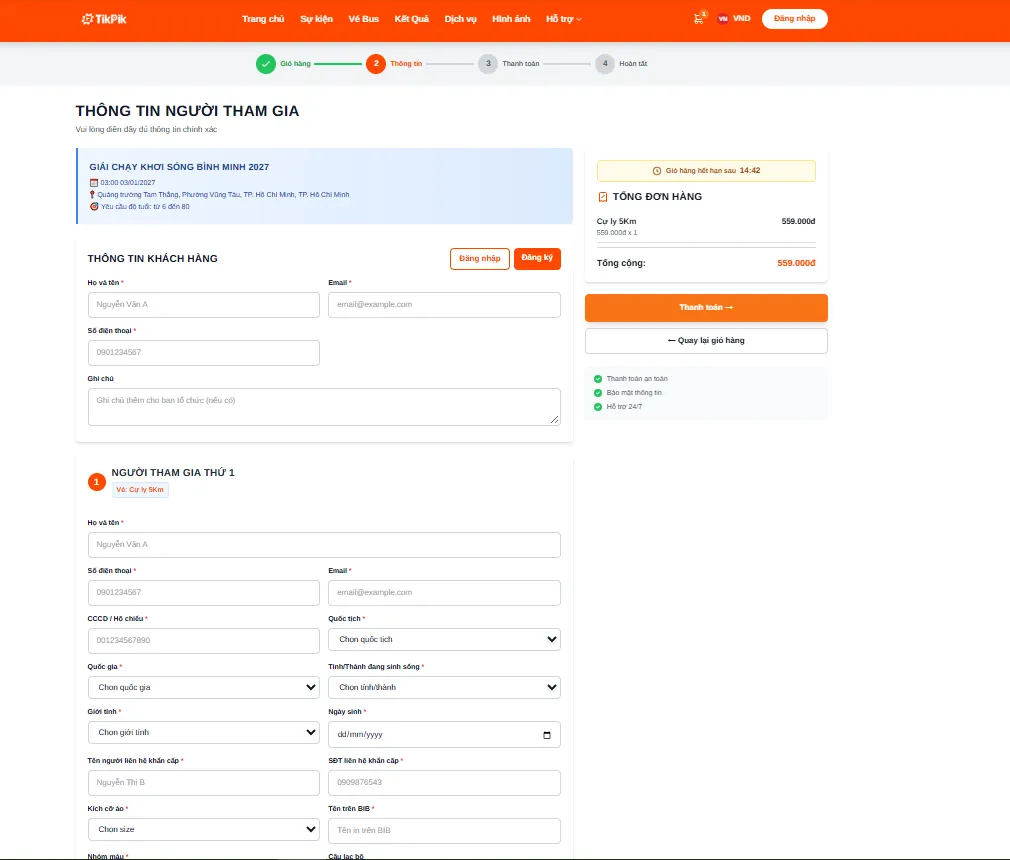
Task: Expand the Hỗ trợ menu
Action: (x=564, y=19)
